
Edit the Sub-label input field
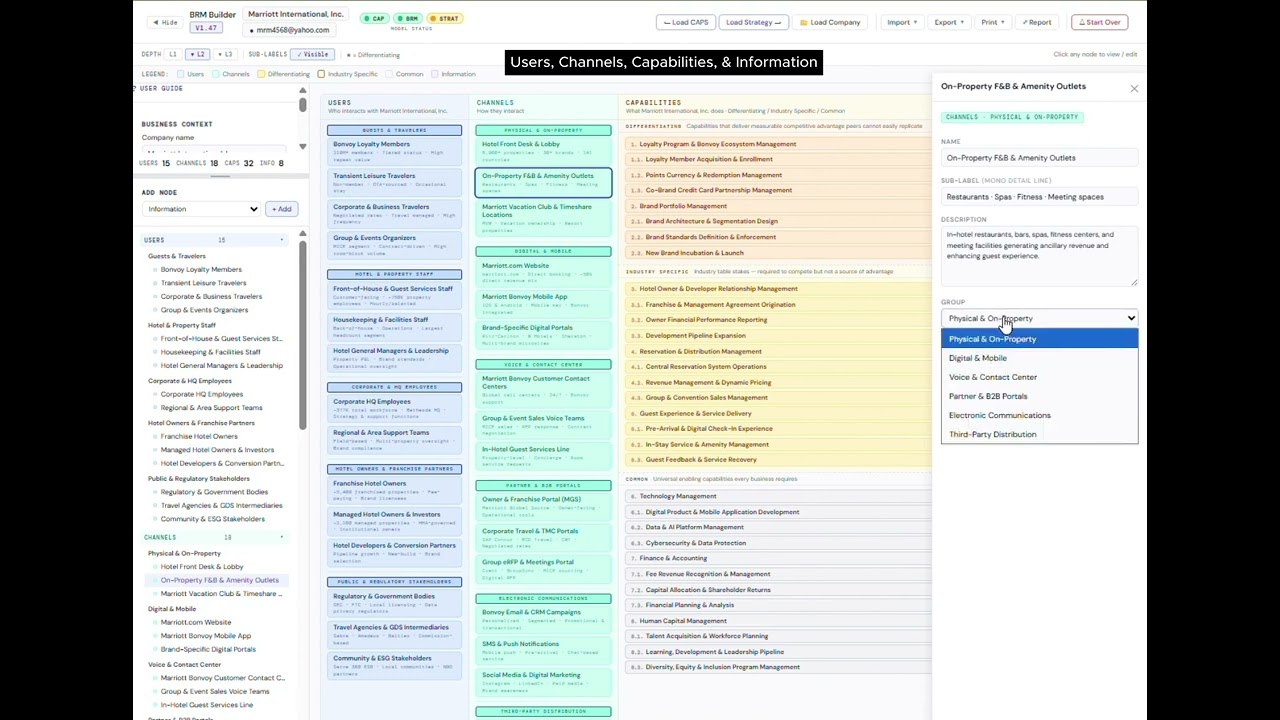click(1039, 197)
